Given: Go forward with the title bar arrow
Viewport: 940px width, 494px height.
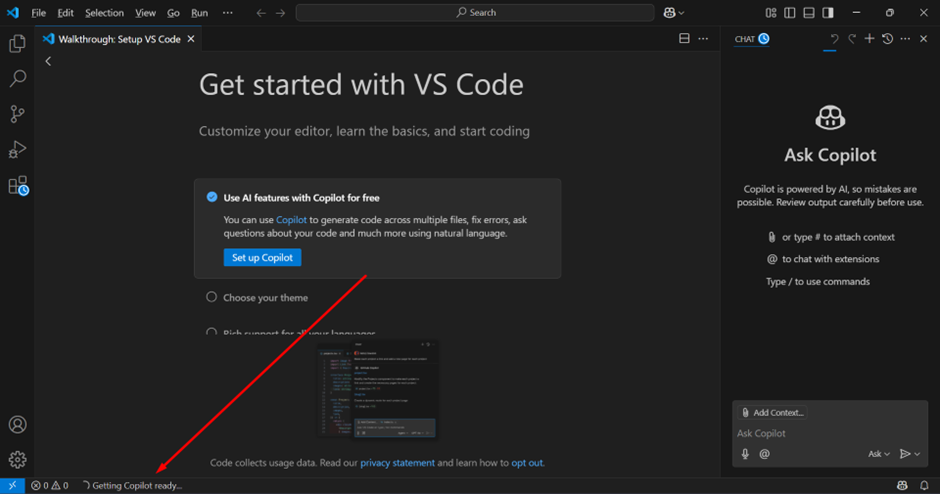Looking at the screenshot, I should [281, 13].
